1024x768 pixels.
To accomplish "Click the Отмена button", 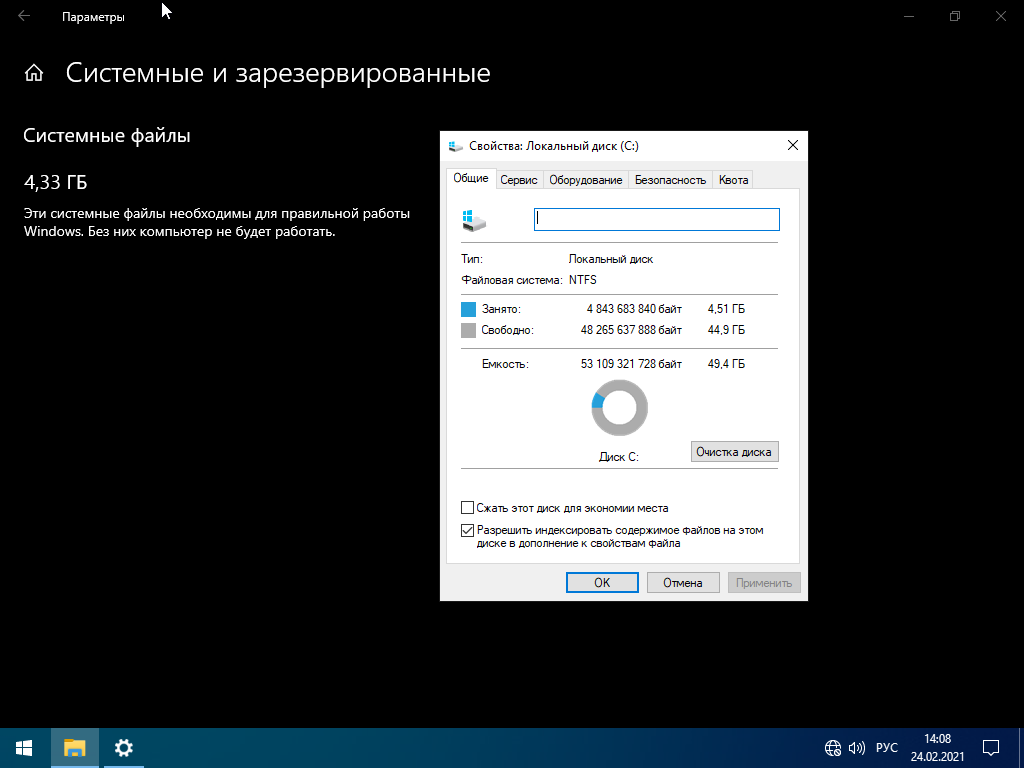I will pos(683,583).
